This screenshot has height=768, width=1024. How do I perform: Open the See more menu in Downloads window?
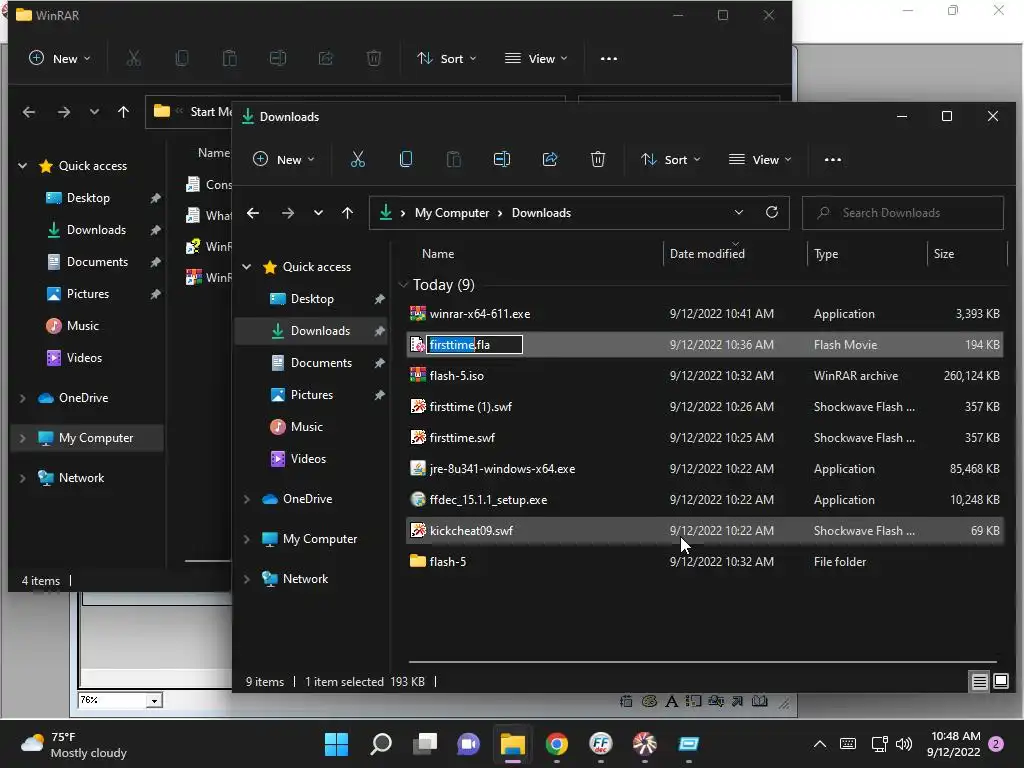pyautogui.click(x=833, y=159)
